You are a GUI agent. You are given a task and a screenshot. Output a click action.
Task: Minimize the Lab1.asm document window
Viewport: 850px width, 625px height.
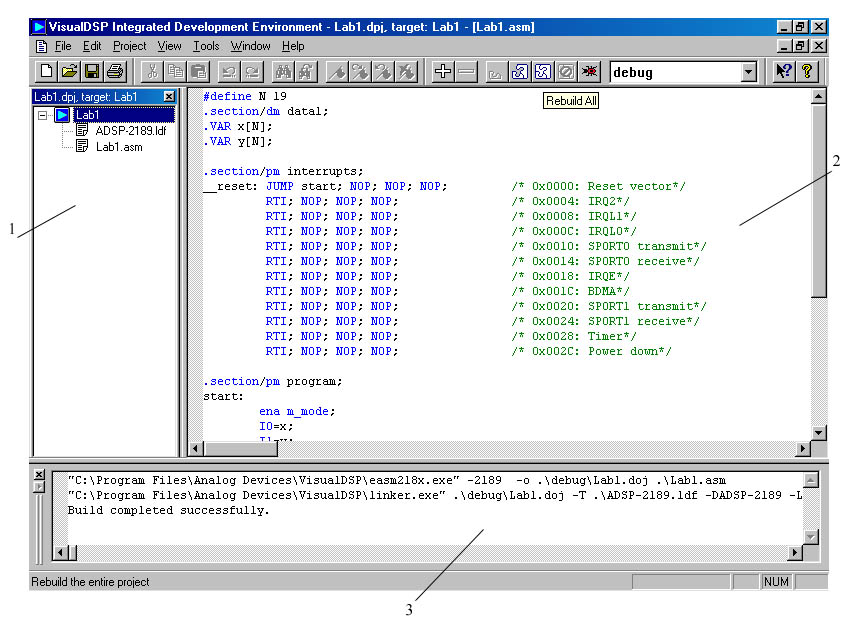coord(784,46)
